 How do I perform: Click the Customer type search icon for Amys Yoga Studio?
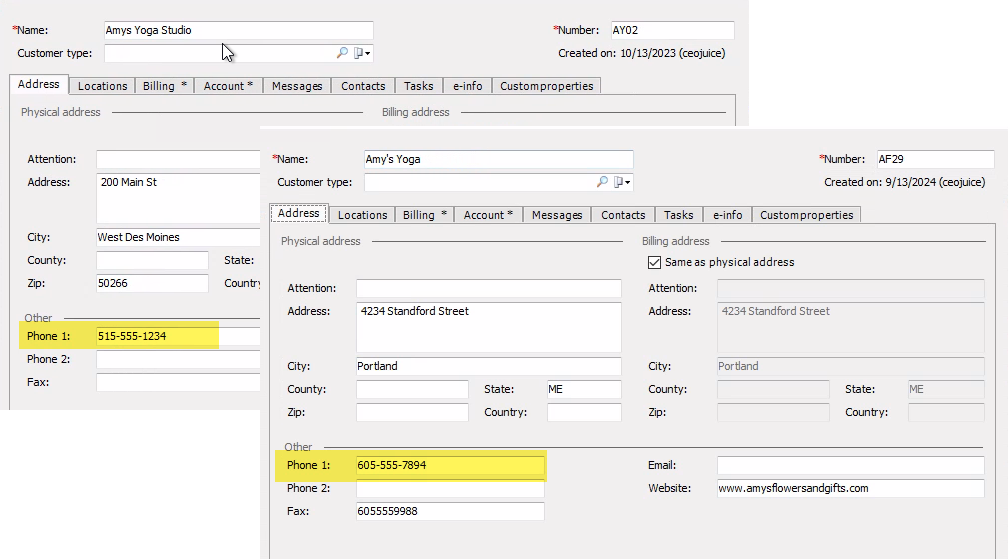click(342, 53)
